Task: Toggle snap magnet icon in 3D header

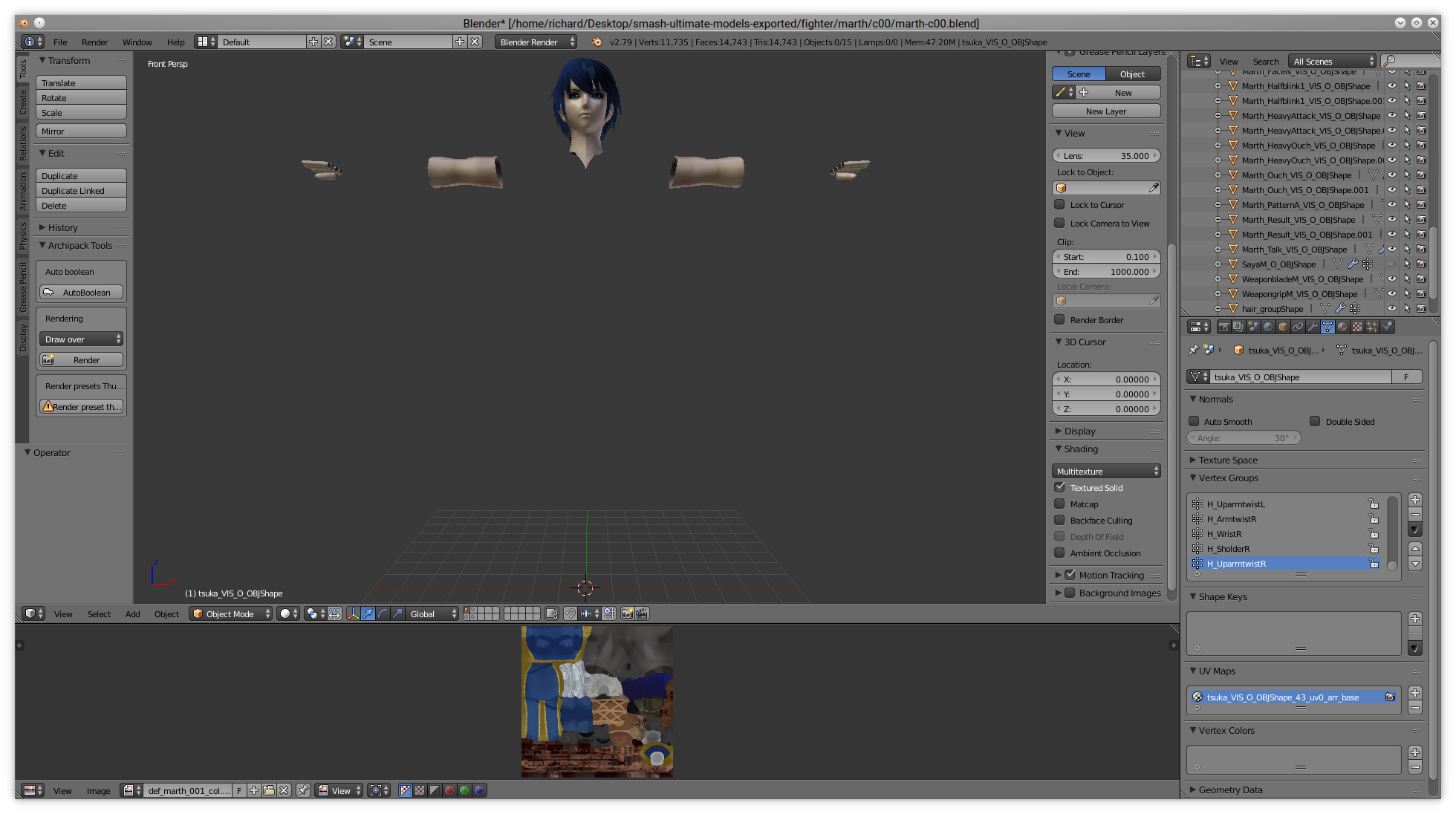Action: point(570,613)
